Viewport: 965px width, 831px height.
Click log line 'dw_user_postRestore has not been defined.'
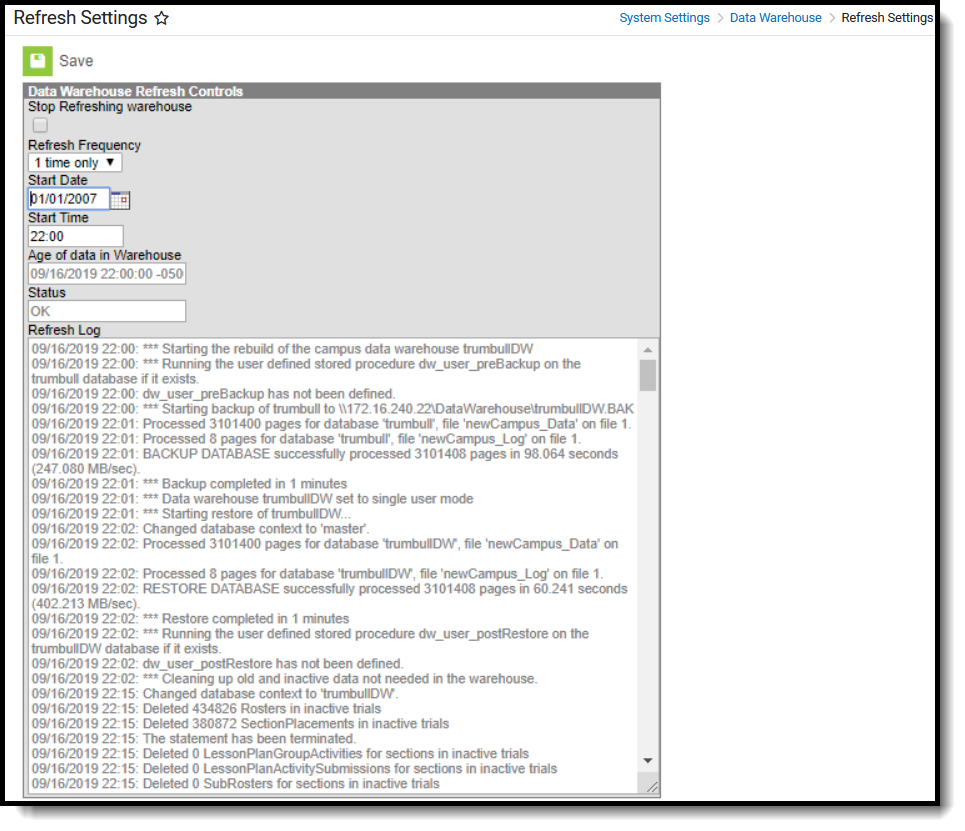(x=217, y=664)
